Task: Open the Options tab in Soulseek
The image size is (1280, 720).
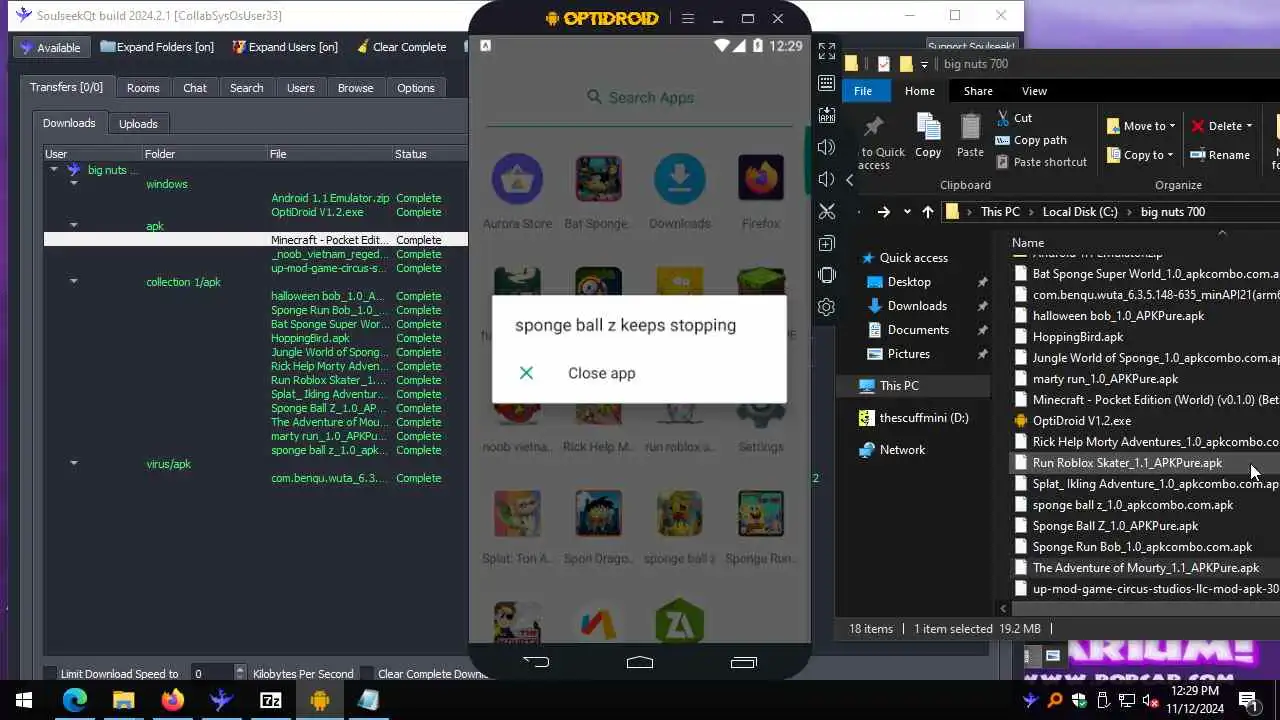Action: pyautogui.click(x=416, y=88)
